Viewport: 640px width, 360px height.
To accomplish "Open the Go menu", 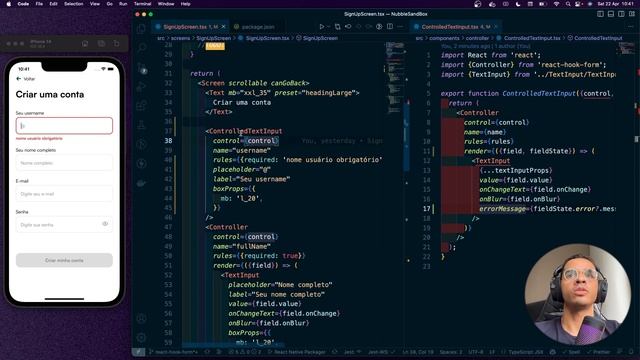I will (x=109, y=4).
